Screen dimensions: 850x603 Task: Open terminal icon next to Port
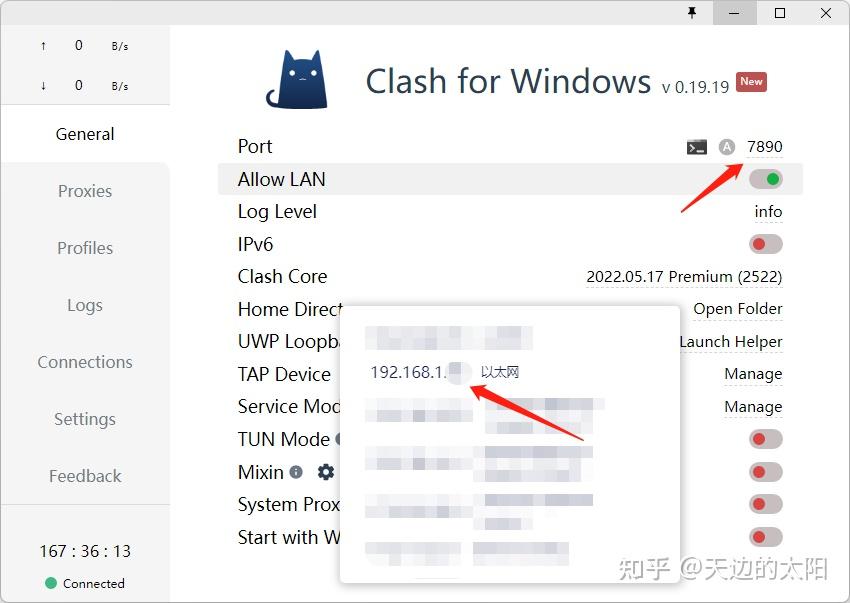697,147
